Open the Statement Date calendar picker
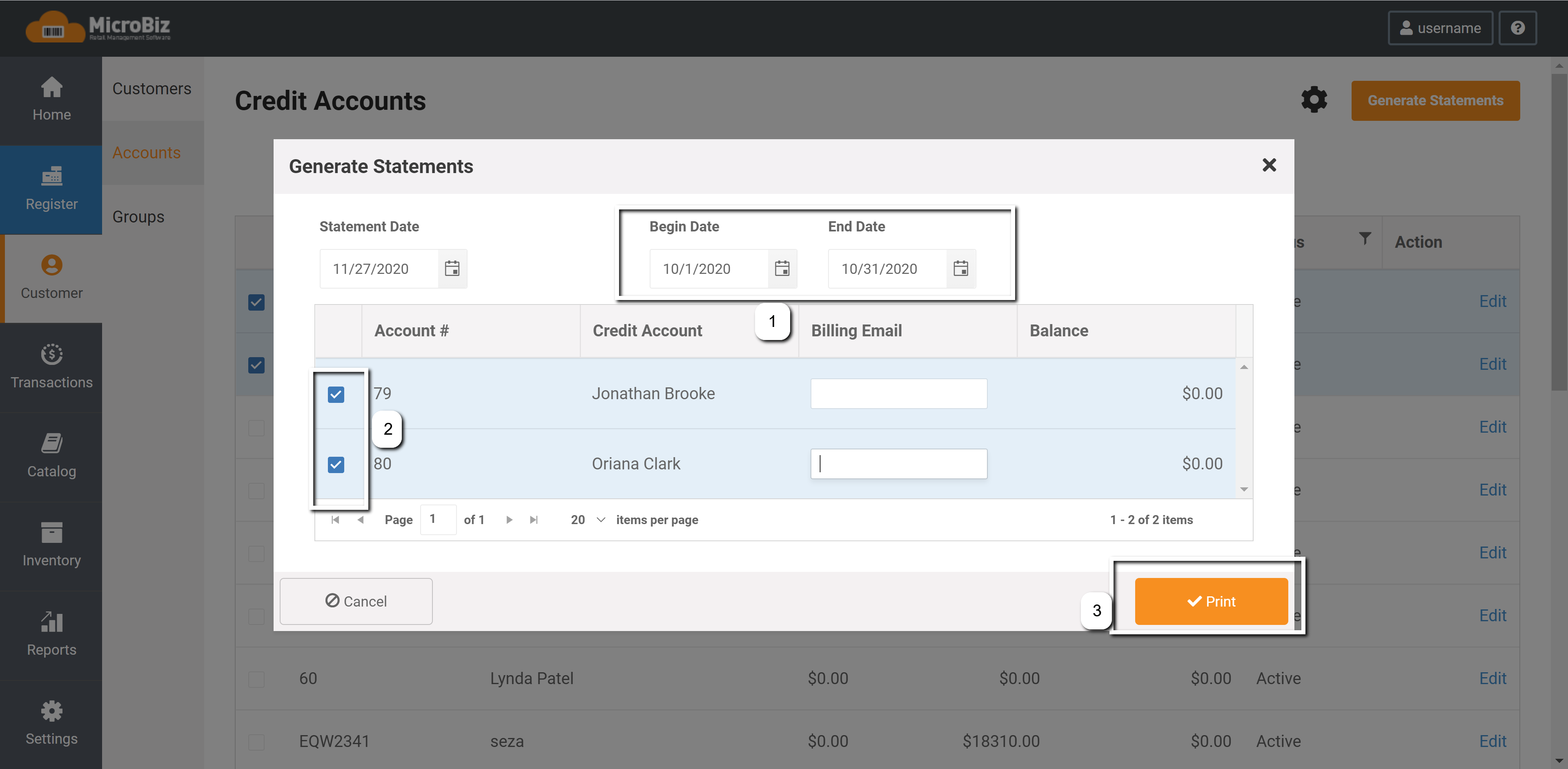The image size is (1568, 769). pyautogui.click(x=452, y=268)
